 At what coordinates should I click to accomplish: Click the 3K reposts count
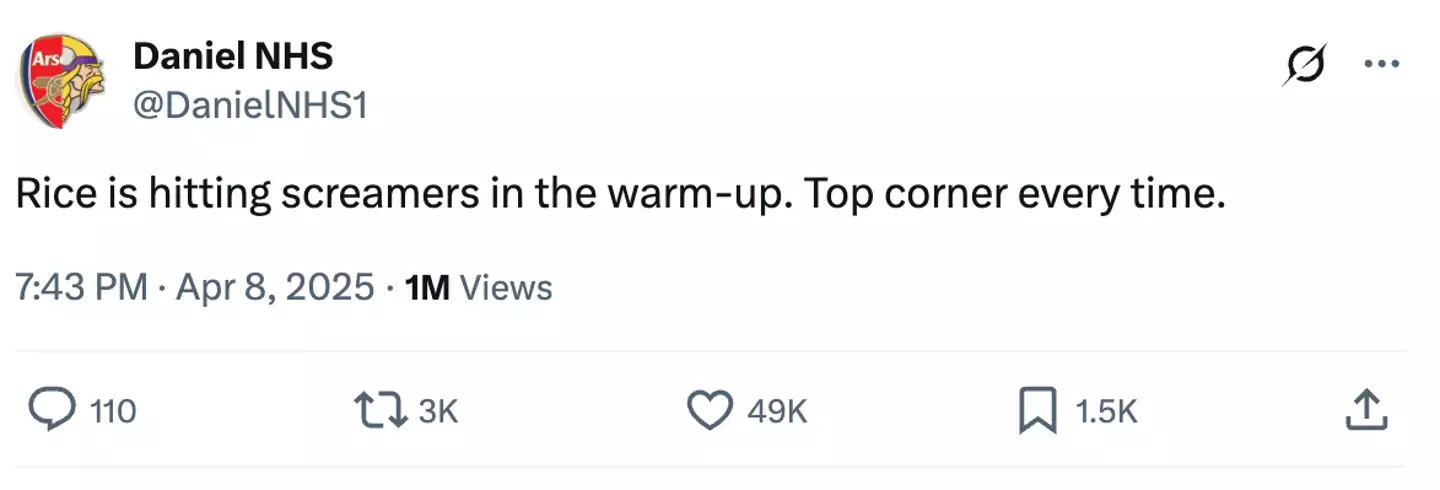(x=437, y=411)
